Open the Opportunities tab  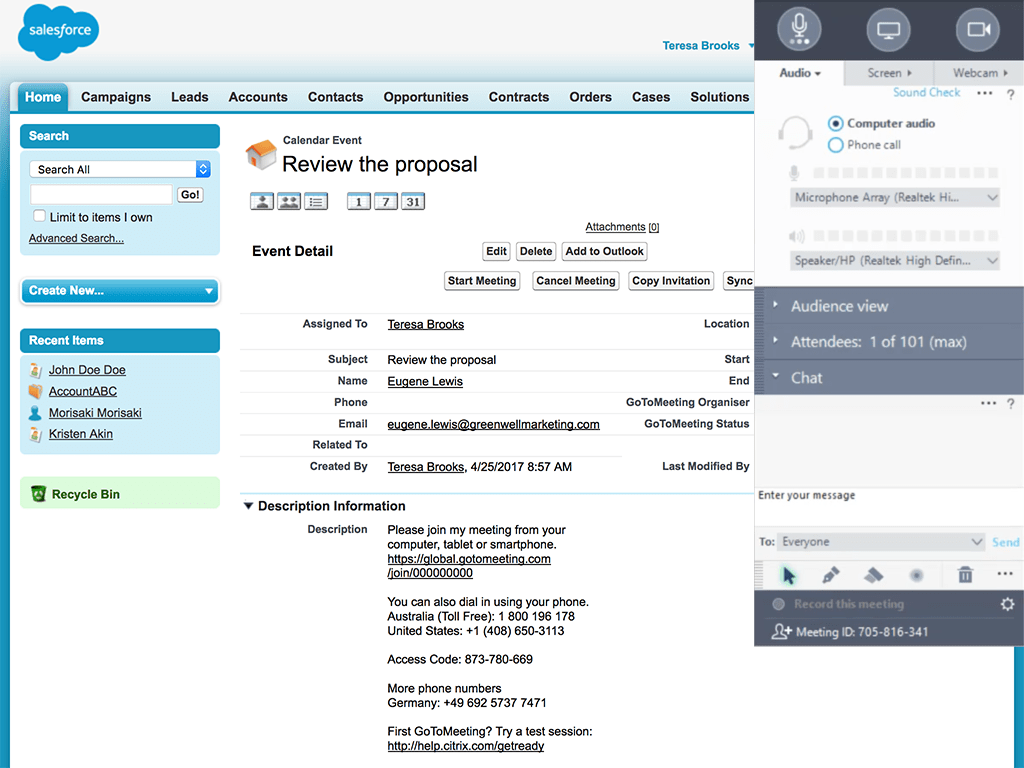coord(426,97)
